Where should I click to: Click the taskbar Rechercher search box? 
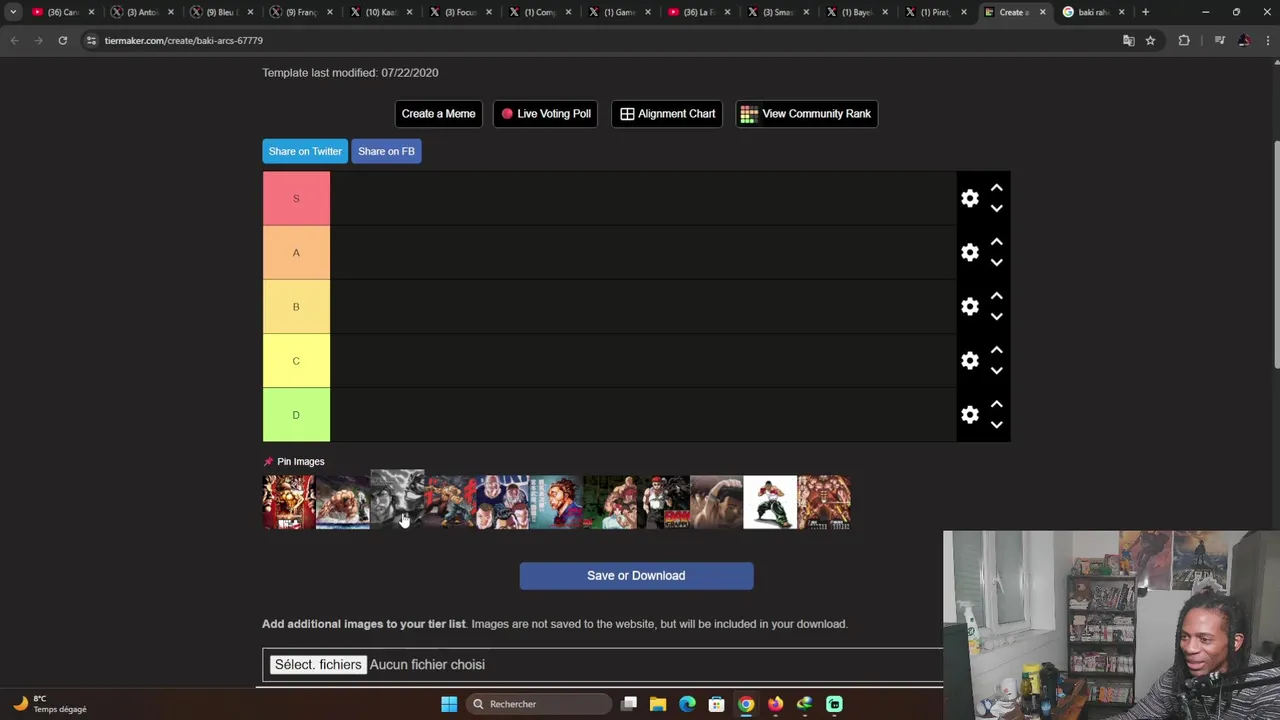click(539, 704)
